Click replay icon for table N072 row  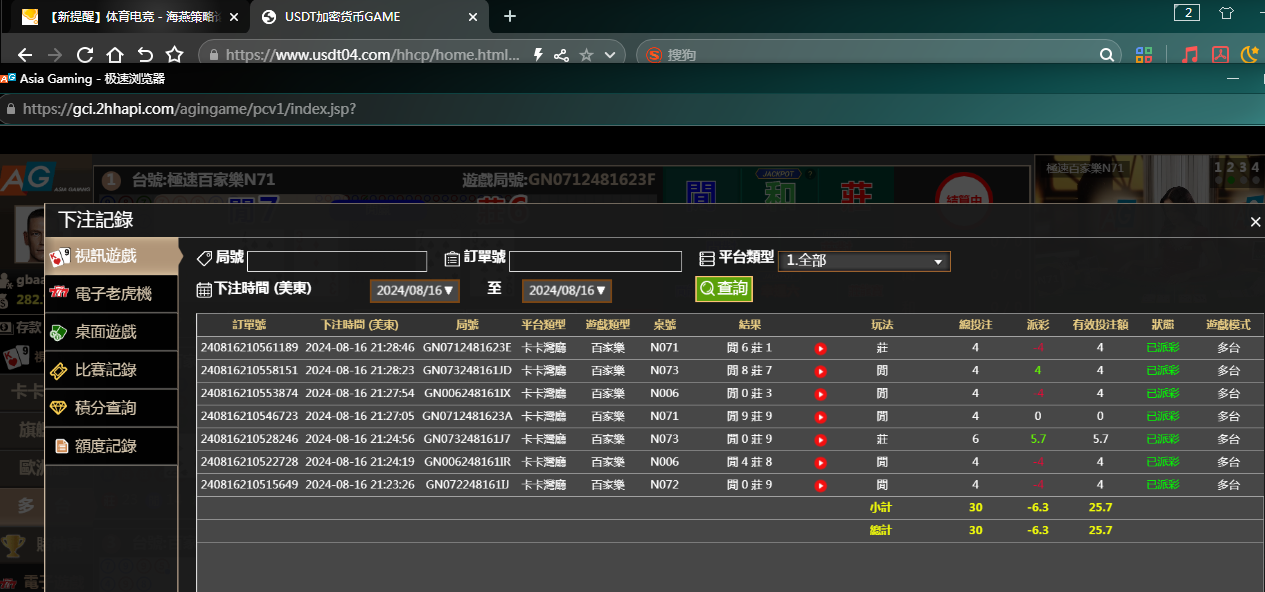pyautogui.click(x=820, y=485)
